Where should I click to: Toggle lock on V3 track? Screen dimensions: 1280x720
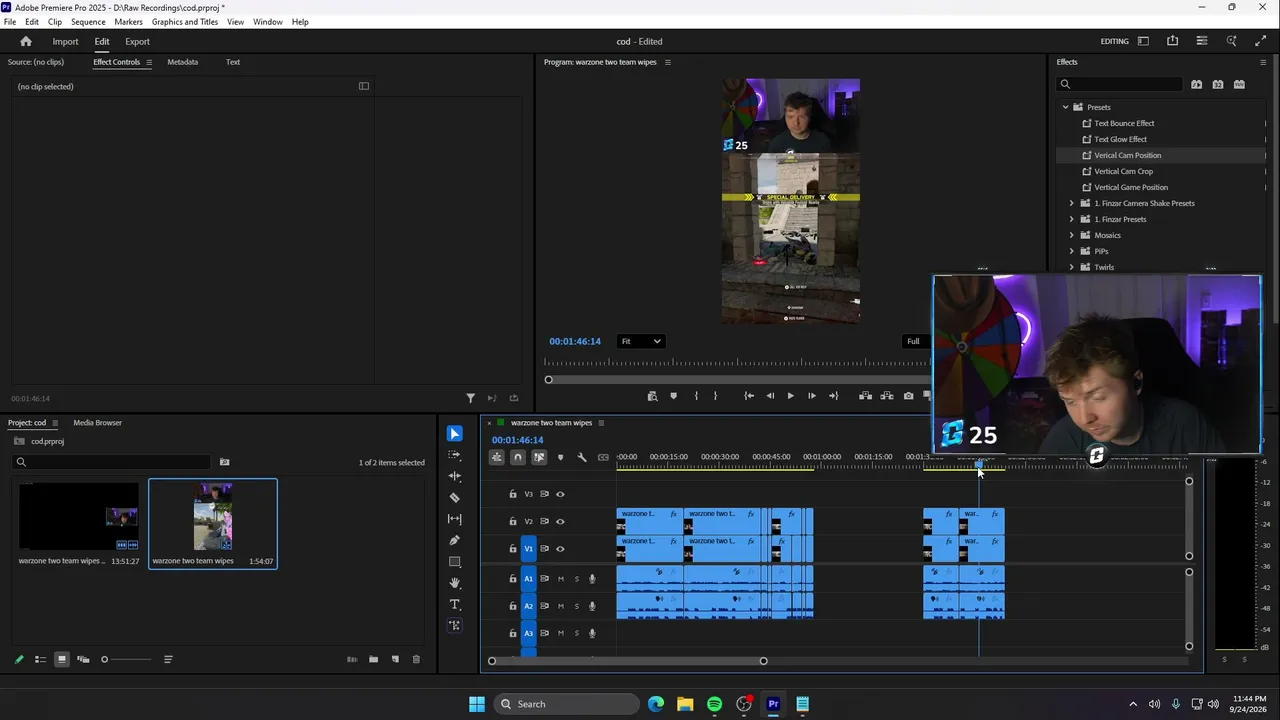(x=513, y=494)
